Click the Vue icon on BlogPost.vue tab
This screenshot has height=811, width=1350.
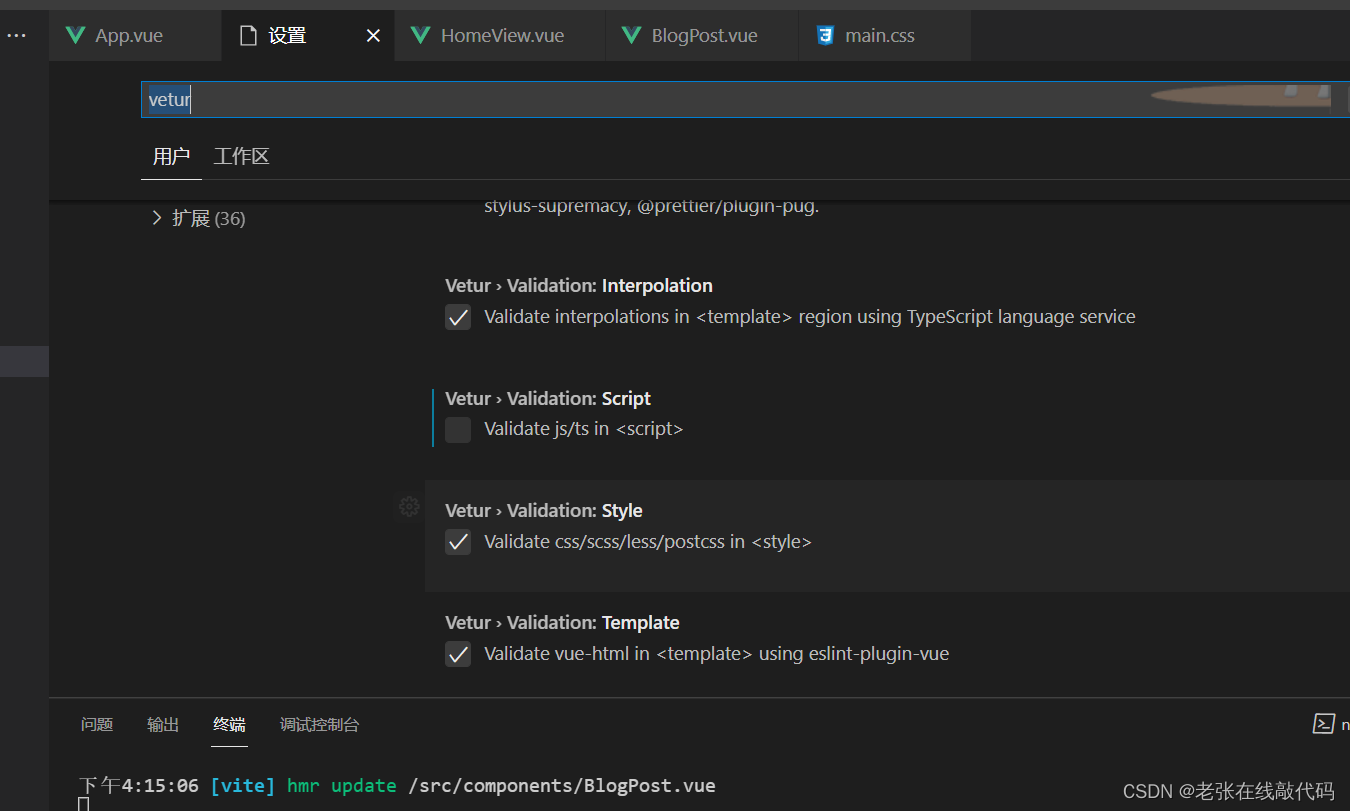click(631, 36)
